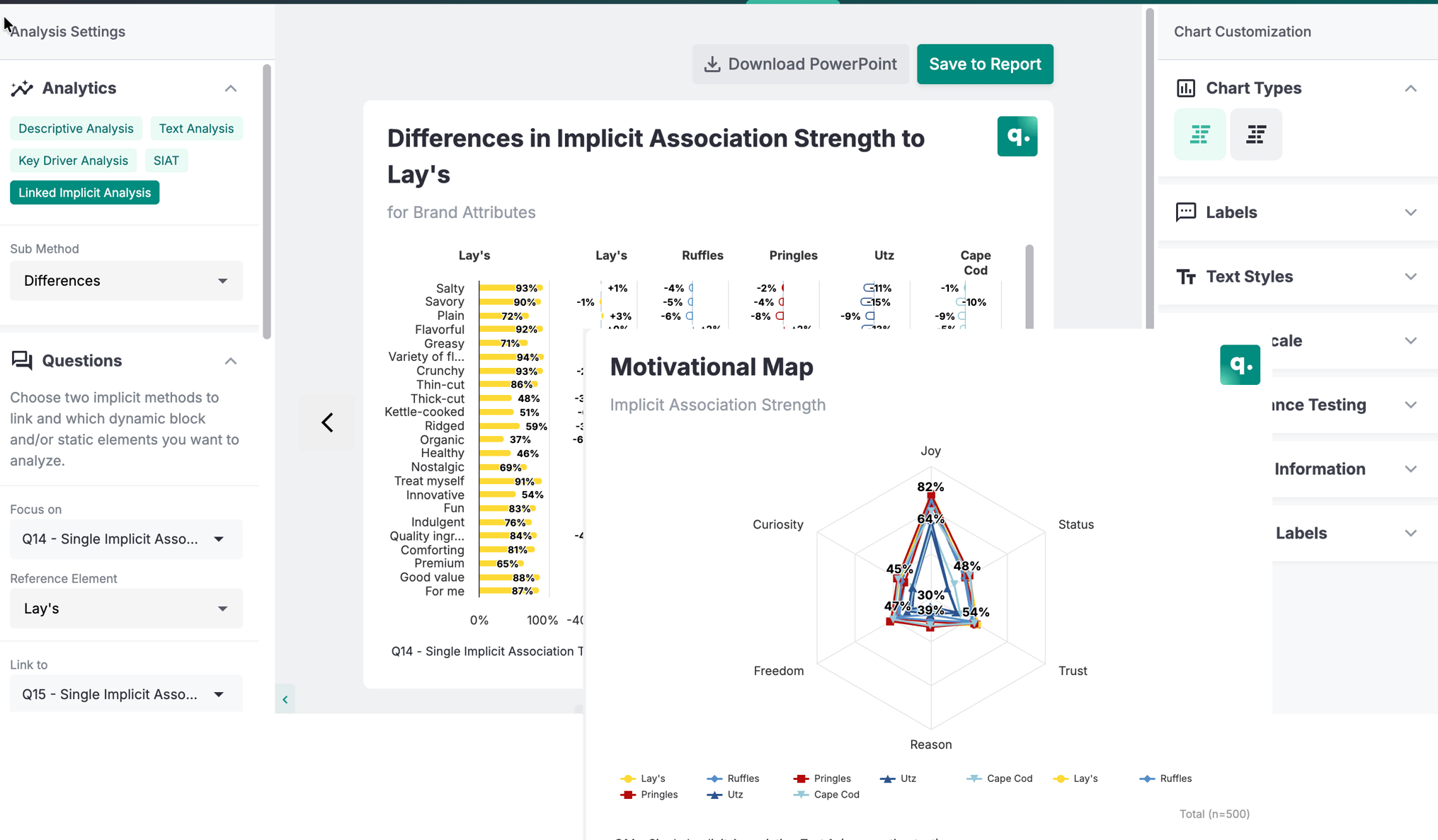Collapse the sidebar with small left chevron
The image size is (1438, 840).
[285, 699]
